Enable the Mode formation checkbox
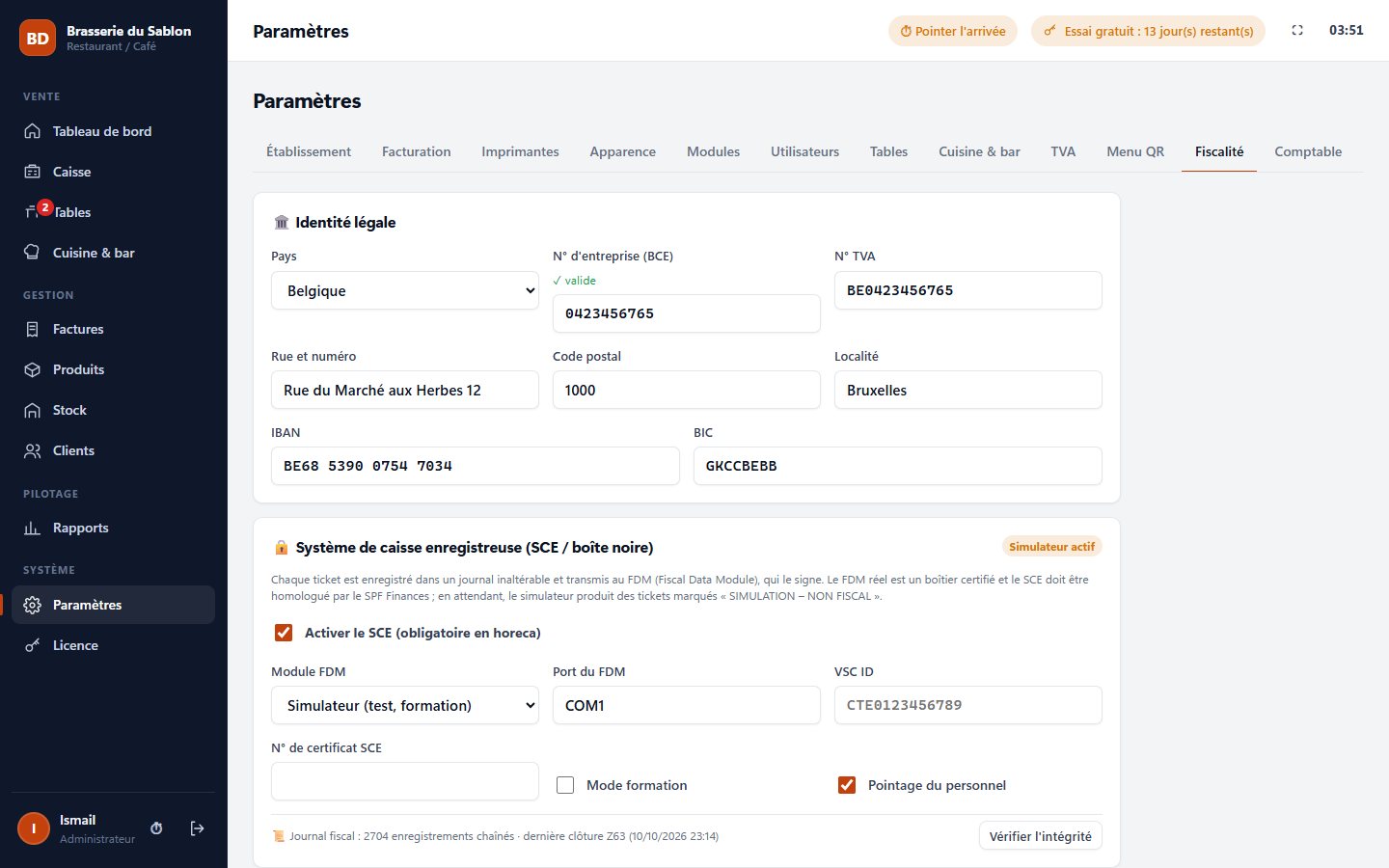The image size is (1389, 868). 565,785
